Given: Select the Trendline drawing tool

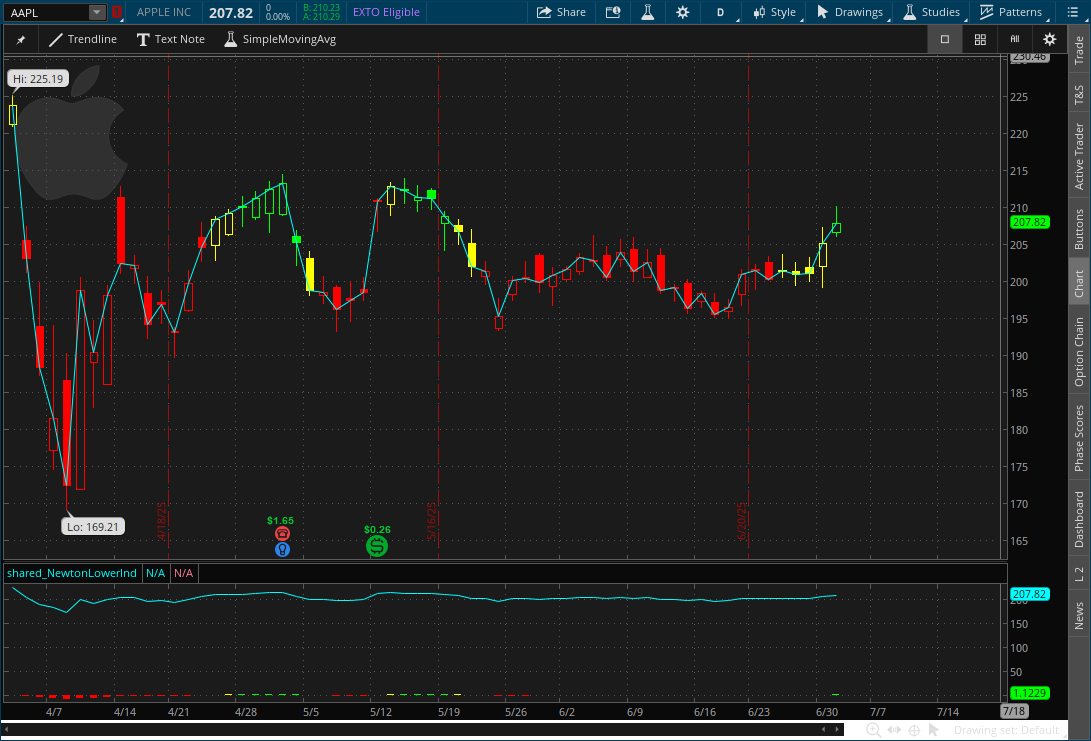Looking at the screenshot, I should point(83,39).
